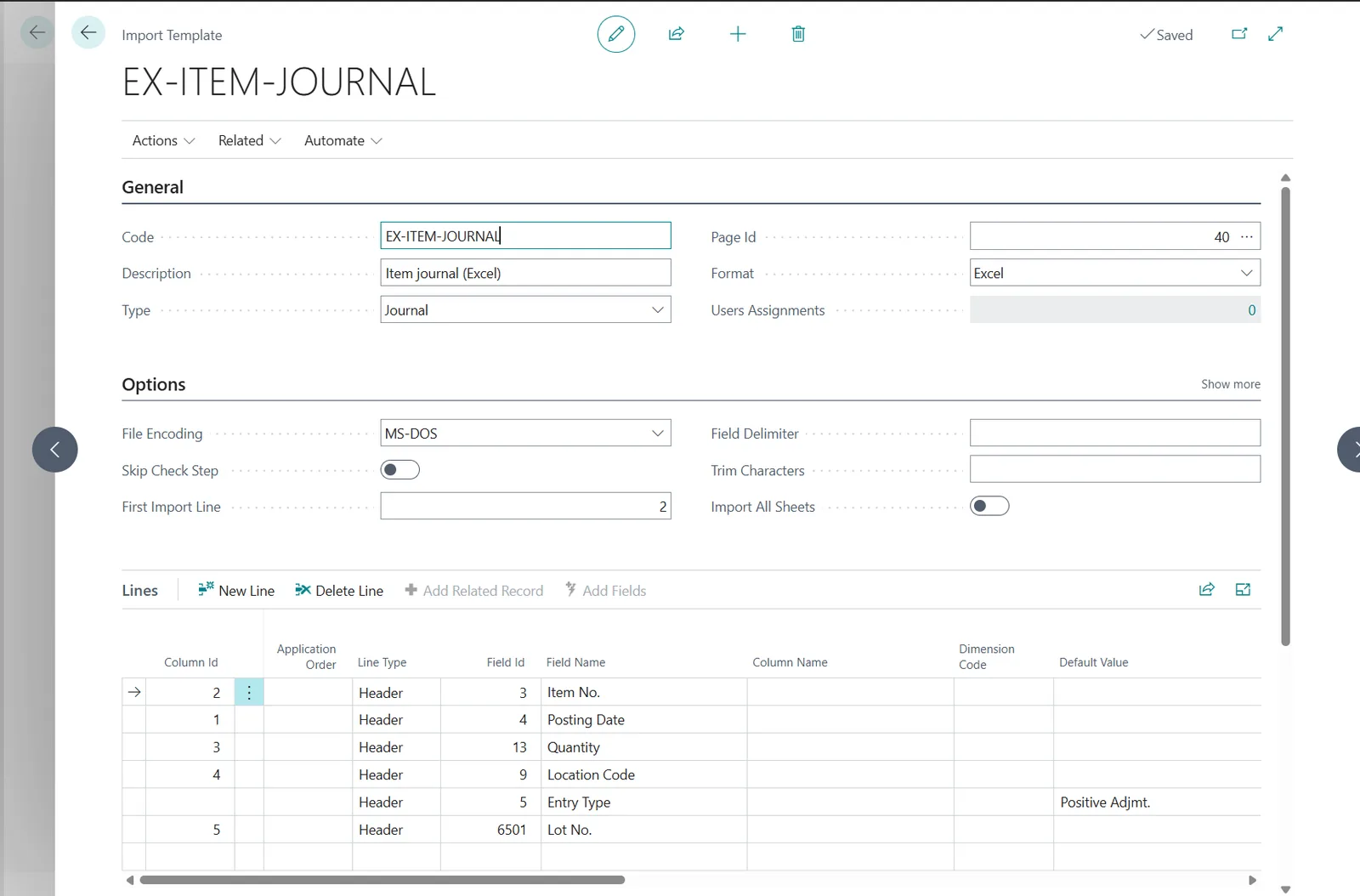Click the Description input field

[x=525, y=273]
